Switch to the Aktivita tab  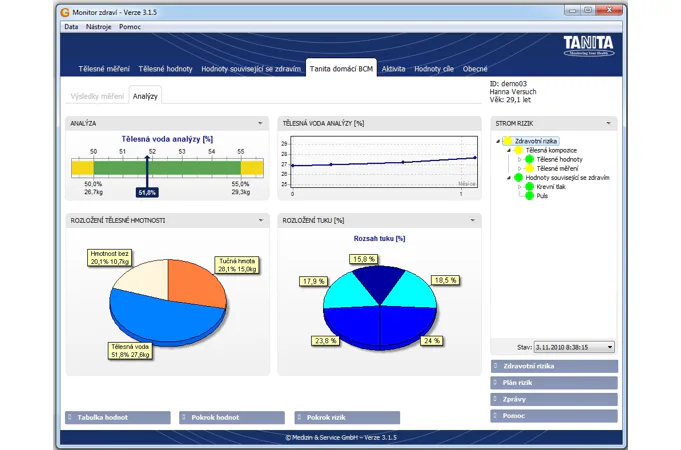(x=393, y=69)
